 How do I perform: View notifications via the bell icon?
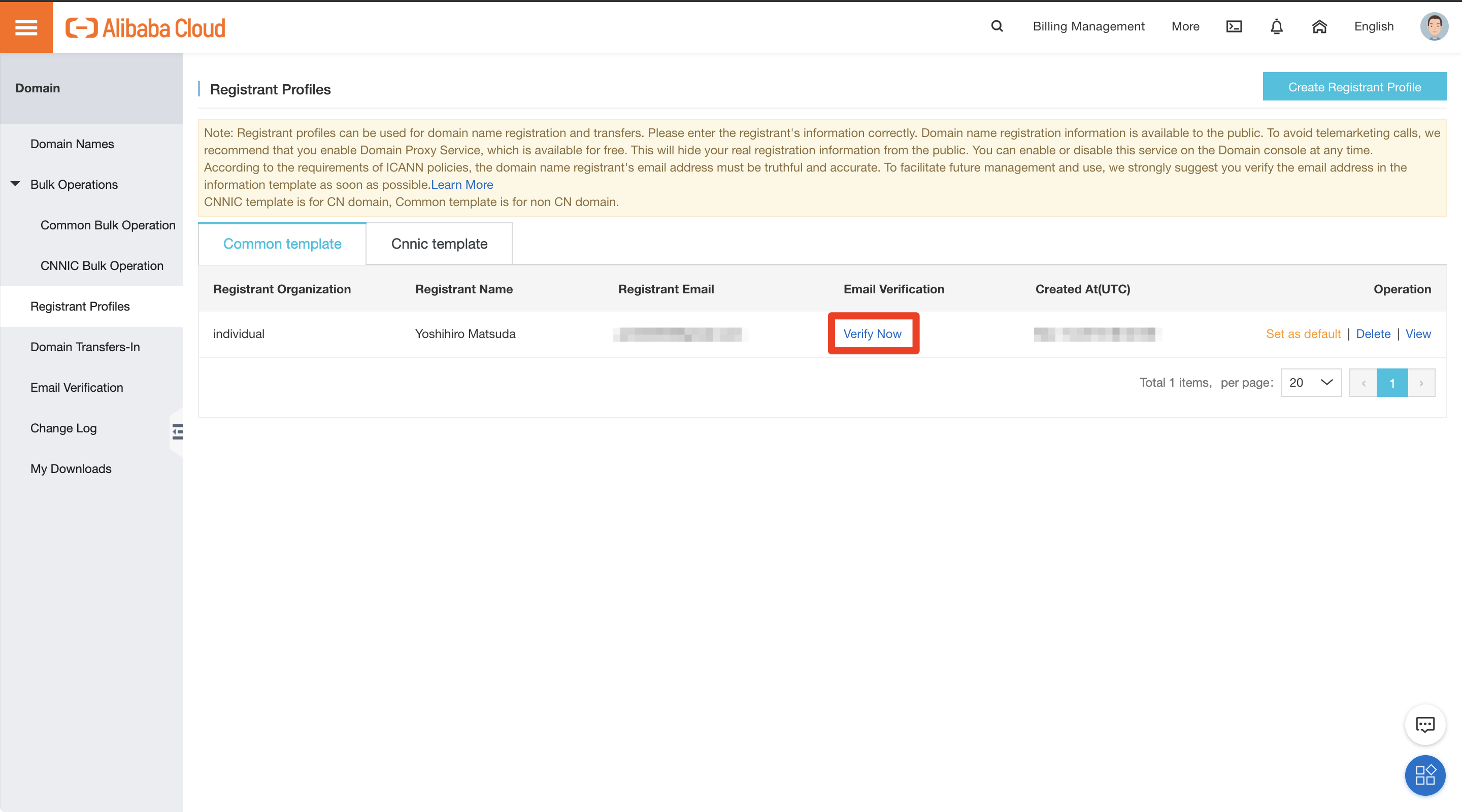1276,26
